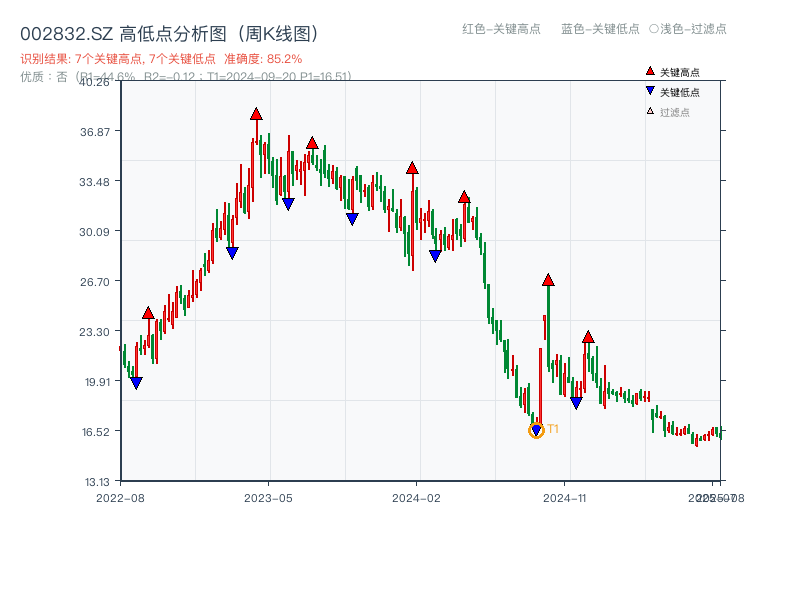The height and width of the screenshot is (600, 800).
Task: Select the first red key-high triangle just above the 23.30 level
Action: 148,313
